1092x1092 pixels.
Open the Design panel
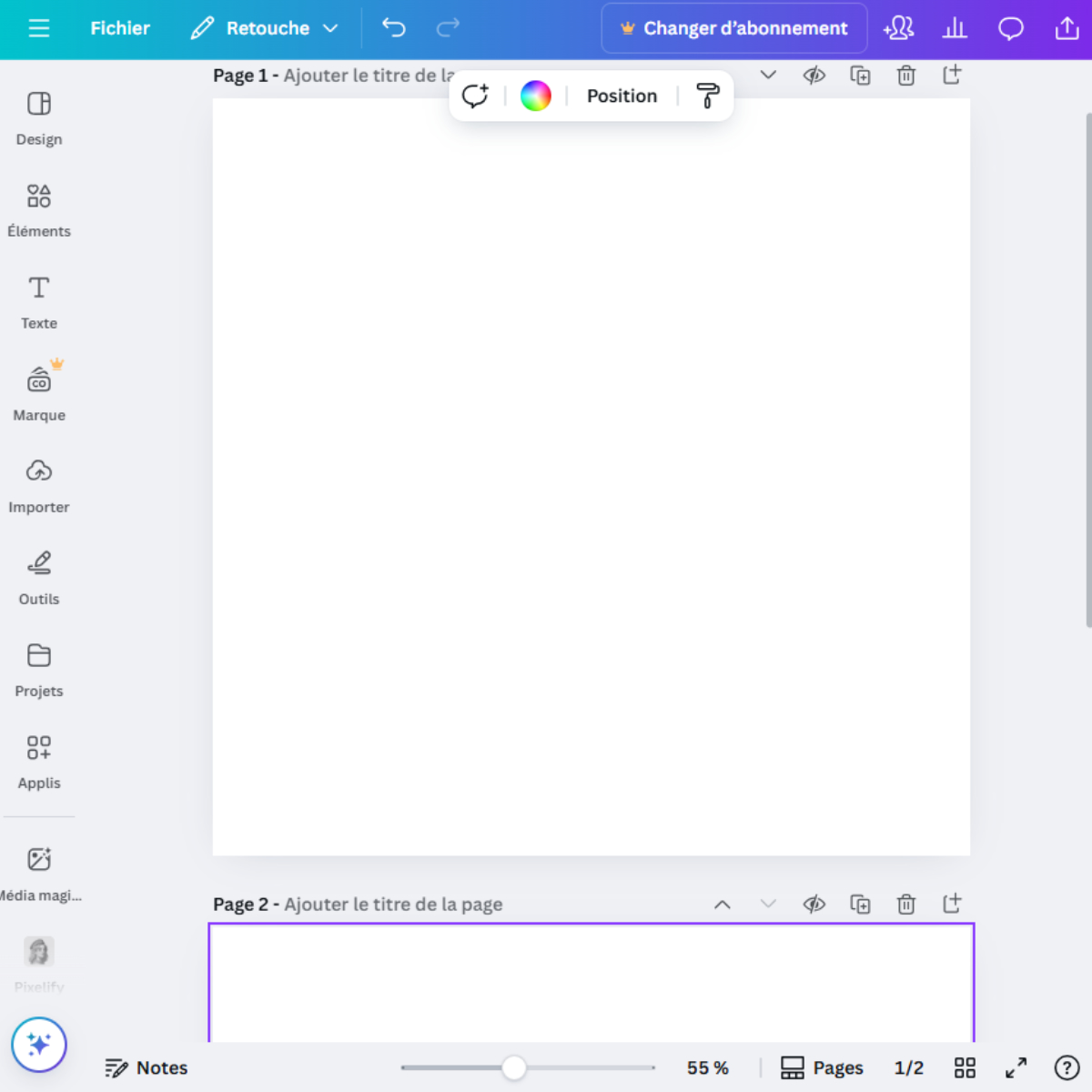click(x=39, y=118)
